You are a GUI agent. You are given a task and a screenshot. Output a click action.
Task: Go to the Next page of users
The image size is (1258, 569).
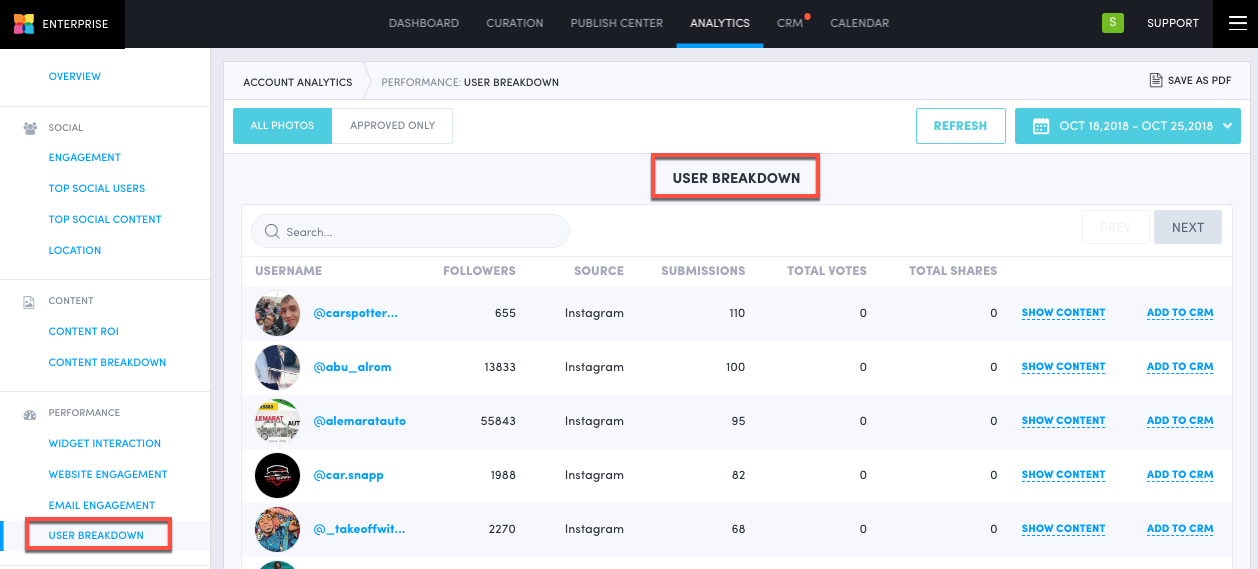coord(1187,227)
